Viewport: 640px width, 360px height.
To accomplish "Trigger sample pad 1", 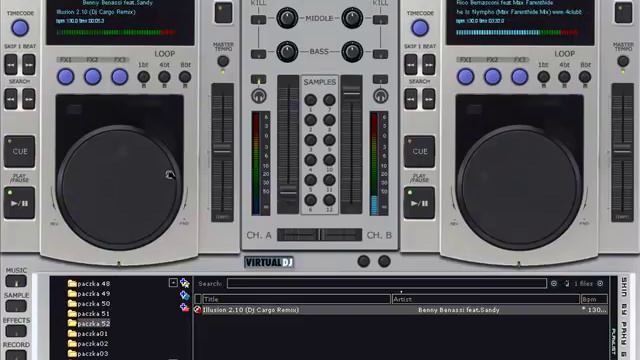I will click(x=310, y=100).
